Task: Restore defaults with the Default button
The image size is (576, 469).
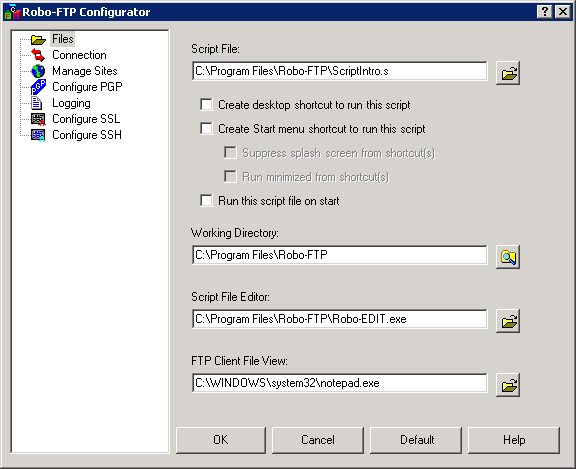Action: pyautogui.click(x=416, y=440)
